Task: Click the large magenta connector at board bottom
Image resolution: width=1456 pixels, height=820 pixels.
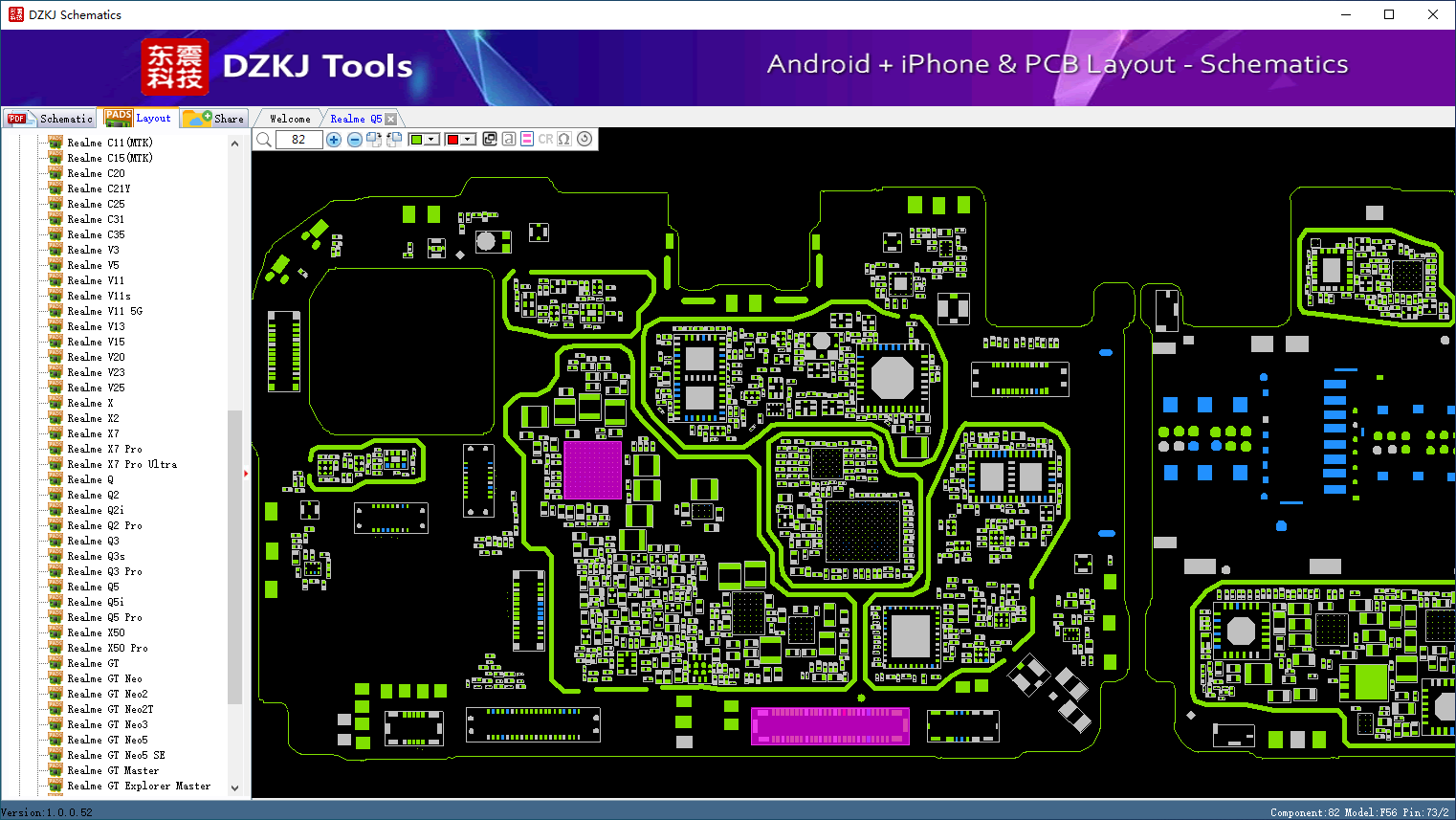Action: (x=829, y=725)
